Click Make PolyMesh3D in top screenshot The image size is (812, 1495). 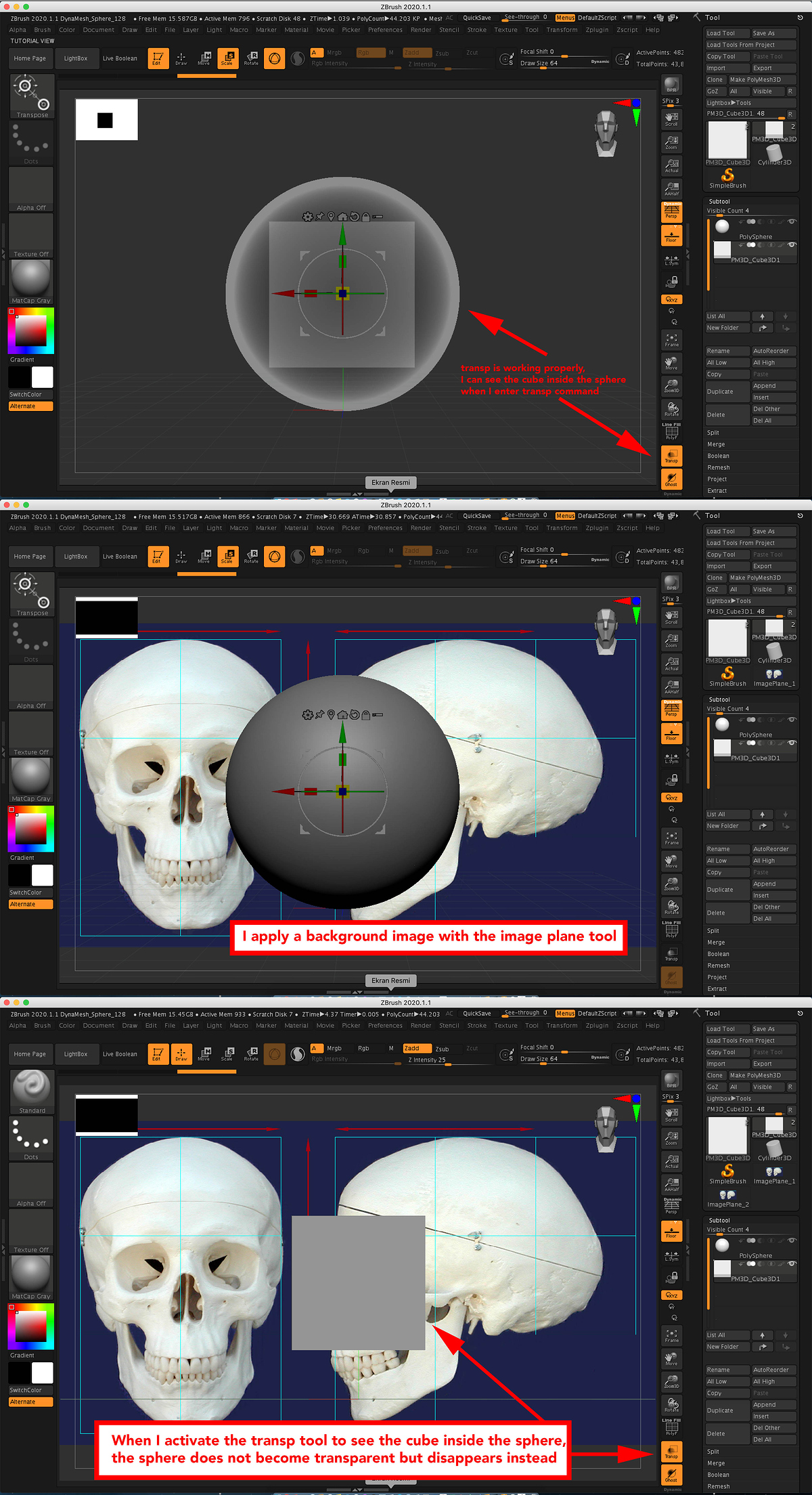tap(762, 79)
